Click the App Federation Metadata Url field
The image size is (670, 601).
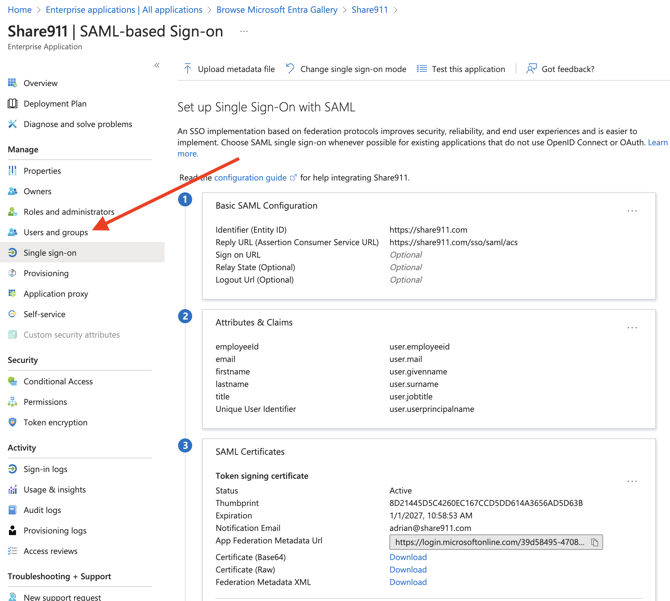coord(496,542)
